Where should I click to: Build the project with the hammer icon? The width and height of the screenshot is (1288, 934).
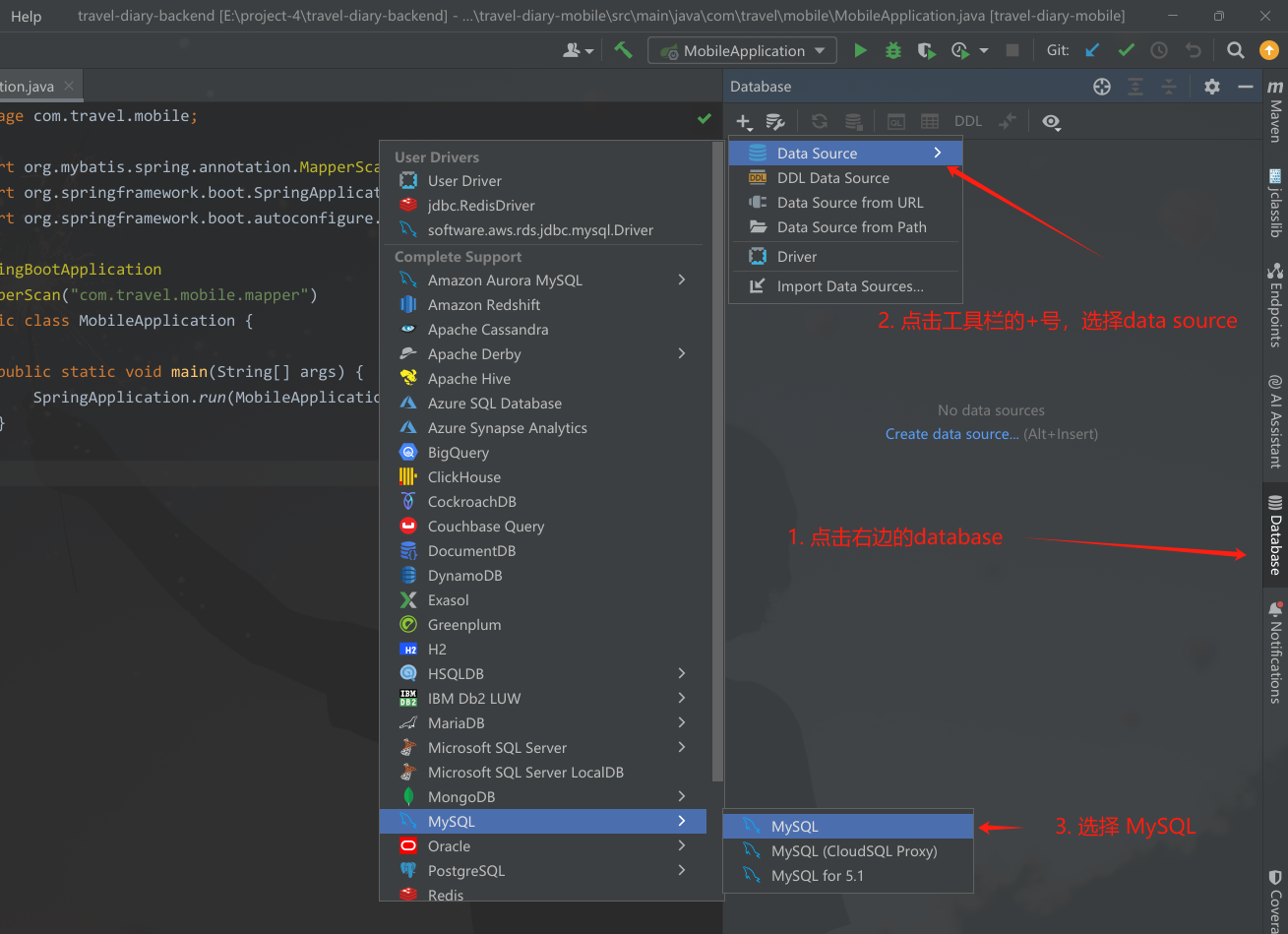click(623, 50)
